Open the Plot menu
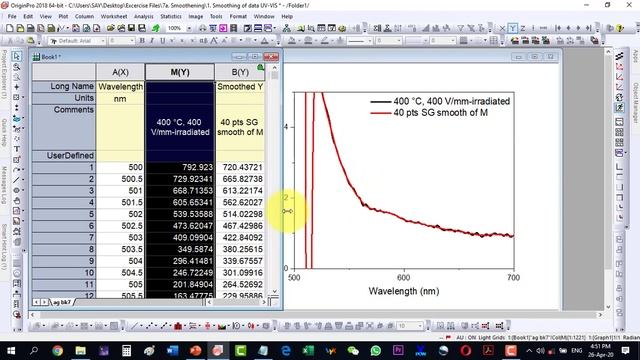This screenshot has width=640, height=360. click(63, 16)
